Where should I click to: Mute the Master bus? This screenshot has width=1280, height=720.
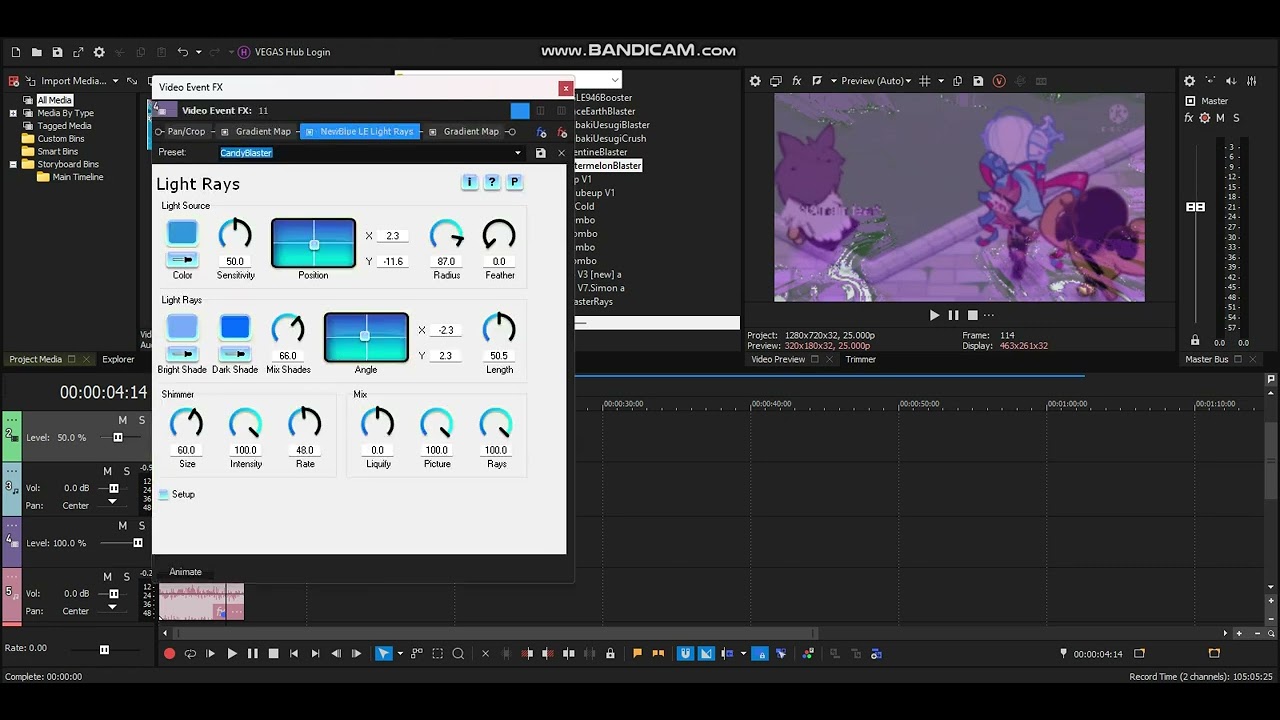[1220, 118]
